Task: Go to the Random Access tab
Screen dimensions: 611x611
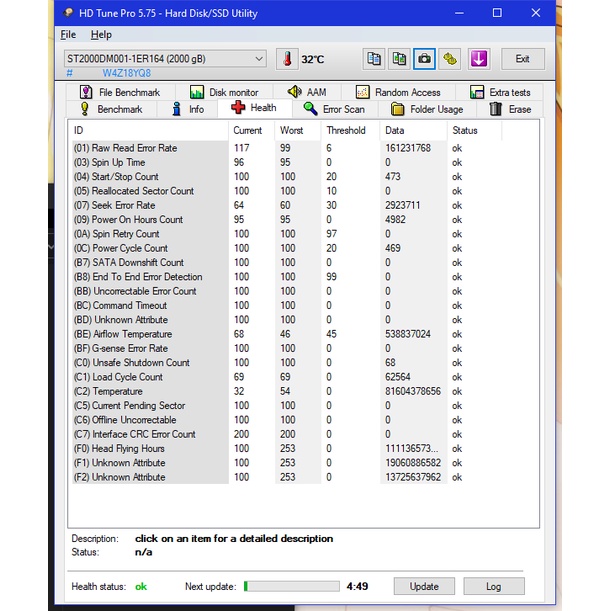Action: (x=397, y=92)
